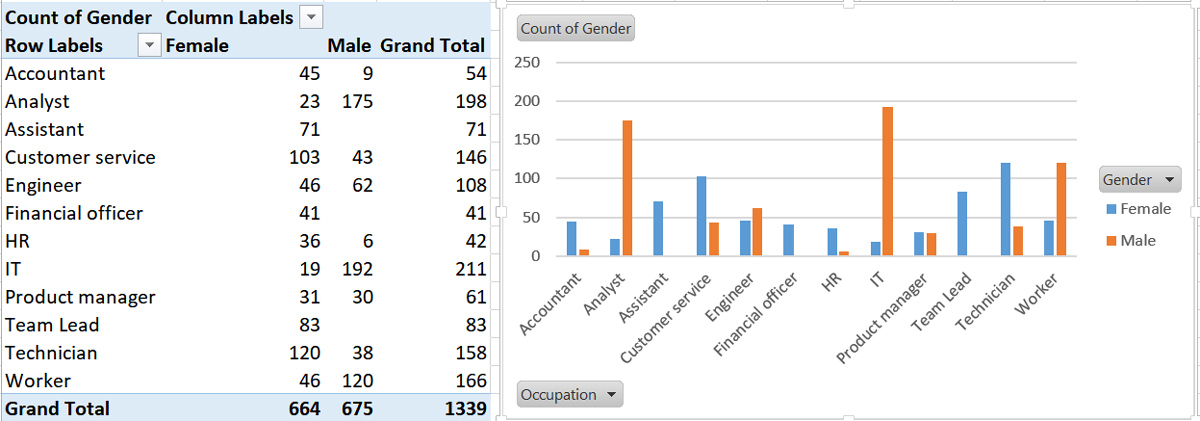Click the orange Male legend color swatch
This screenshot has height=421, width=1200.
tap(1110, 241)
